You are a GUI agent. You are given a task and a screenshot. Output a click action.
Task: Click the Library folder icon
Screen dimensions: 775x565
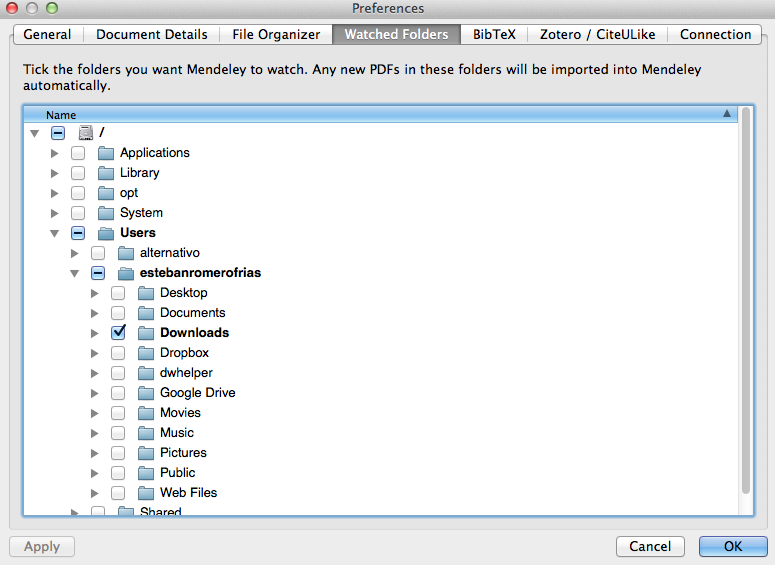(106, 173)
